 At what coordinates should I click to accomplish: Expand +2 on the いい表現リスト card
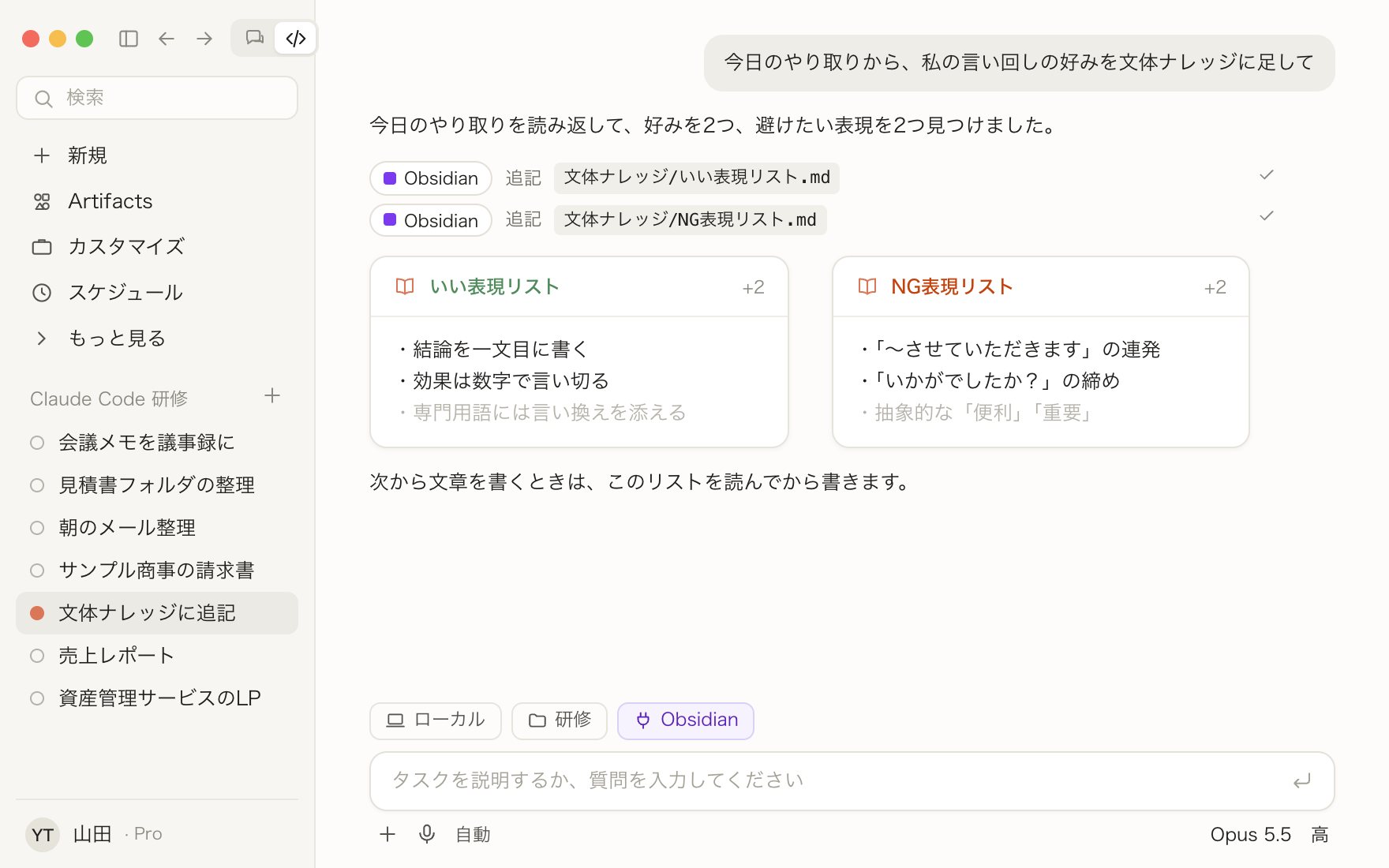[x=753, y=287]
